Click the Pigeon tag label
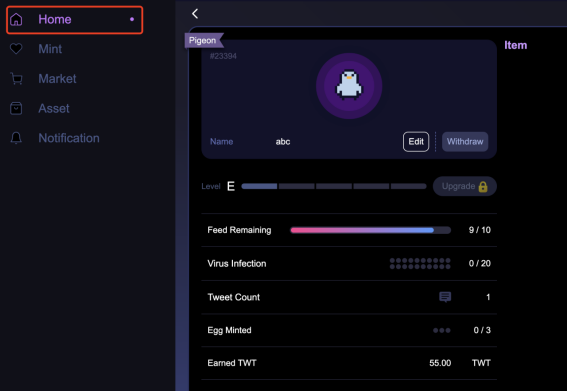Viewport: 567px width, 391px height. 204,40
